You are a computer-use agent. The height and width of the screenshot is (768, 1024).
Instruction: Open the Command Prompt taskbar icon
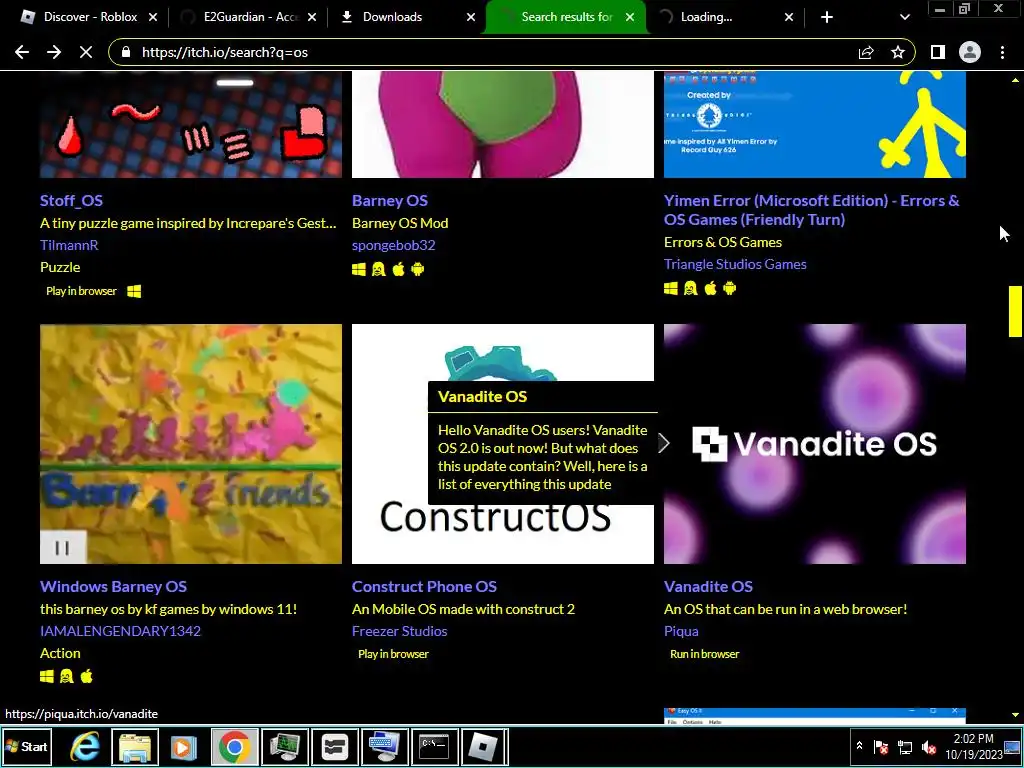[434, 746]
